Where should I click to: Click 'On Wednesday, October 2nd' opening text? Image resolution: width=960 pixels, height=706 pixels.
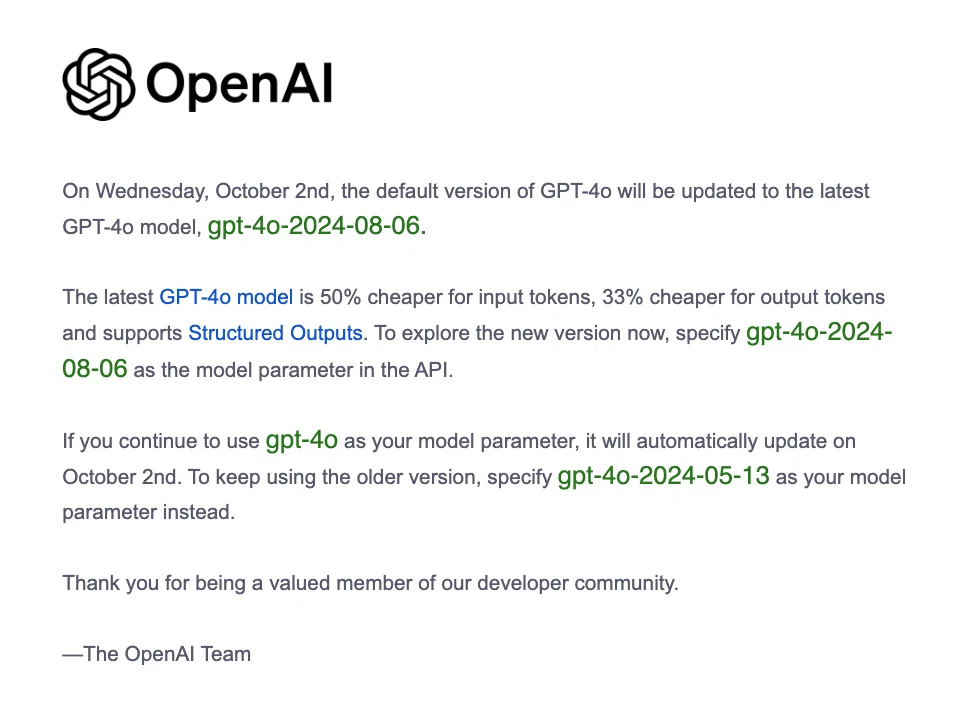(198, 191)
